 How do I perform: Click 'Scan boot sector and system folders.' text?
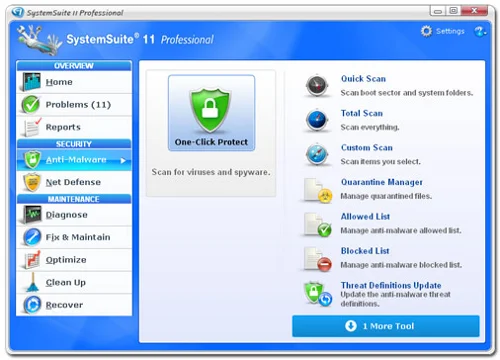(x=407, y=93)
